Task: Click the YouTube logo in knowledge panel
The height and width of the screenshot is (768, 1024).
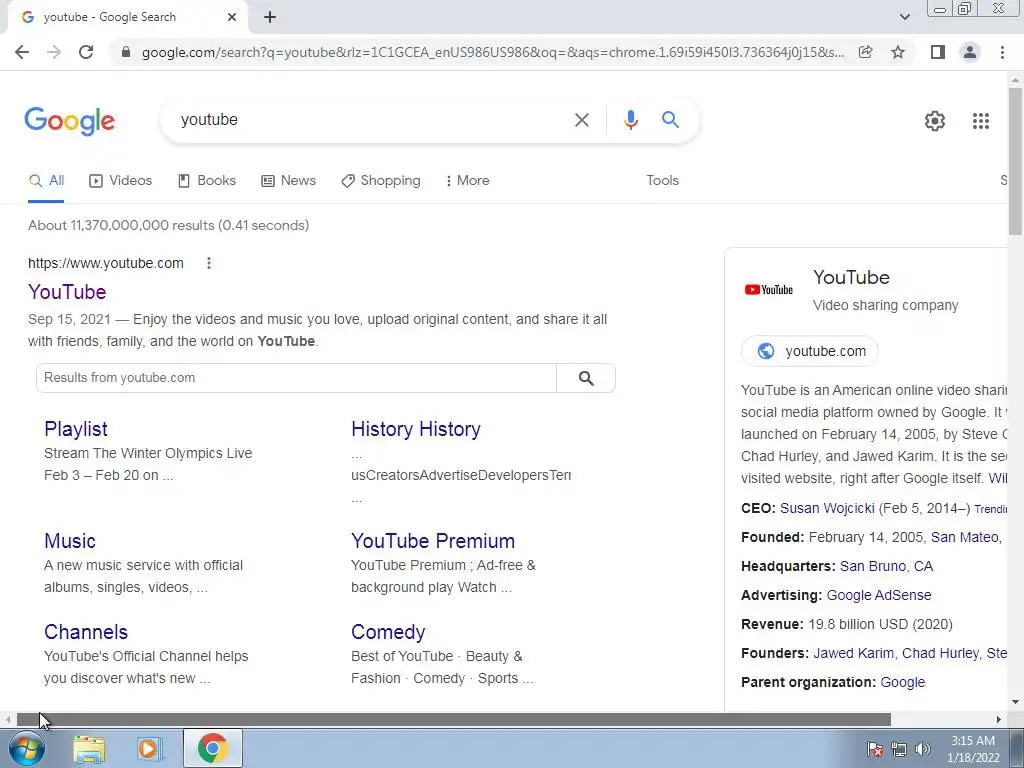Action: 769,290
